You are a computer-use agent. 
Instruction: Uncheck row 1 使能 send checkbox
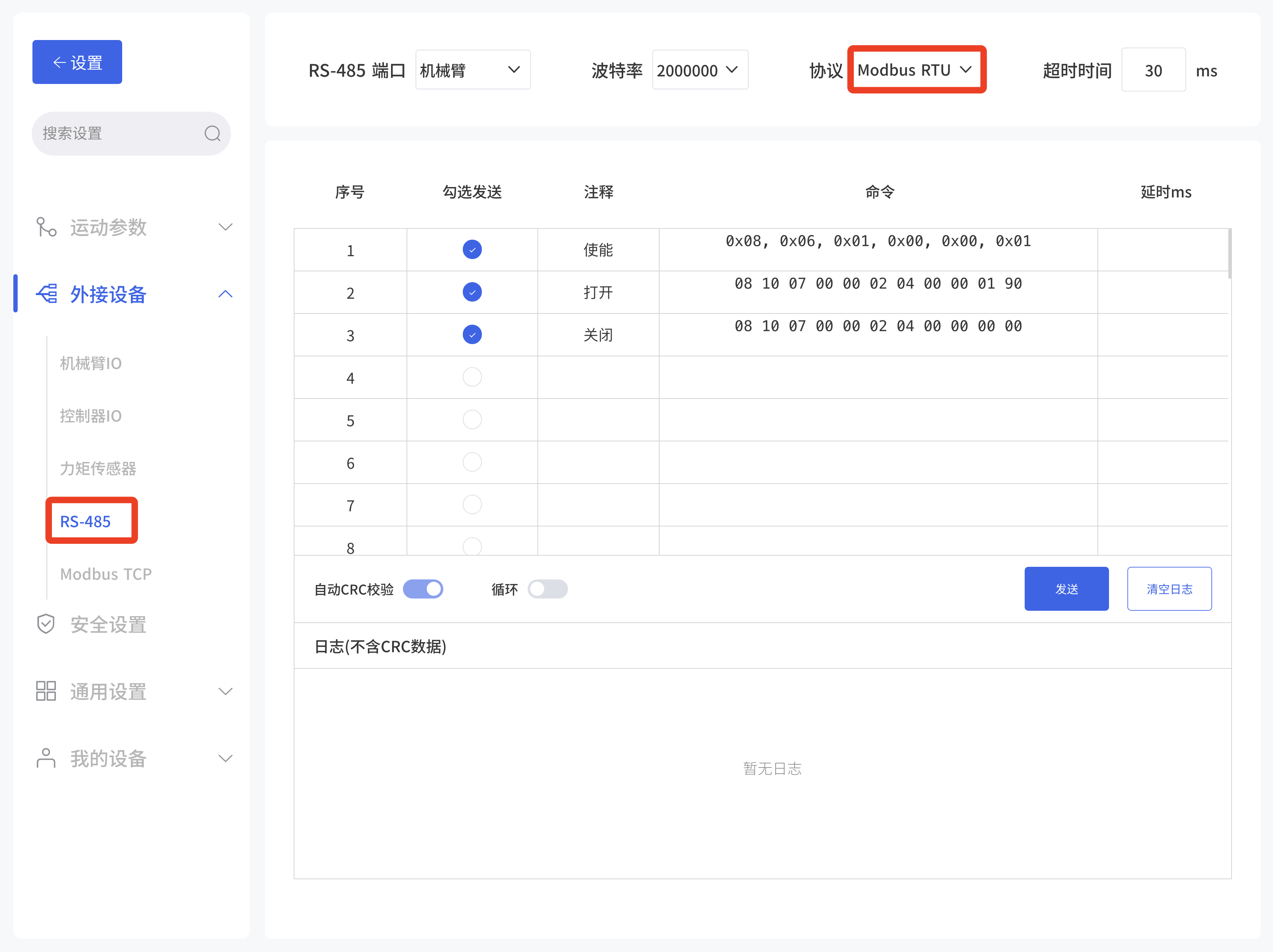click(472, 250)
